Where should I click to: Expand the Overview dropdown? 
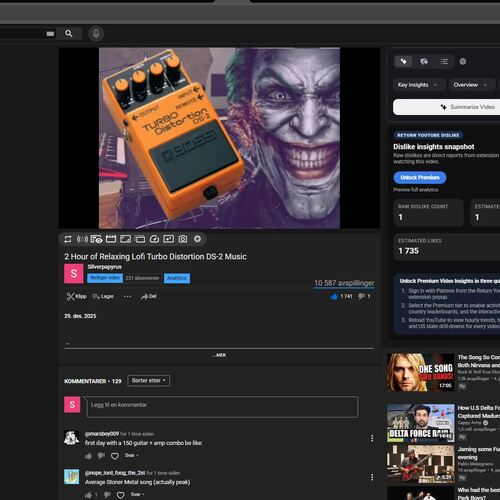point(471,85)
